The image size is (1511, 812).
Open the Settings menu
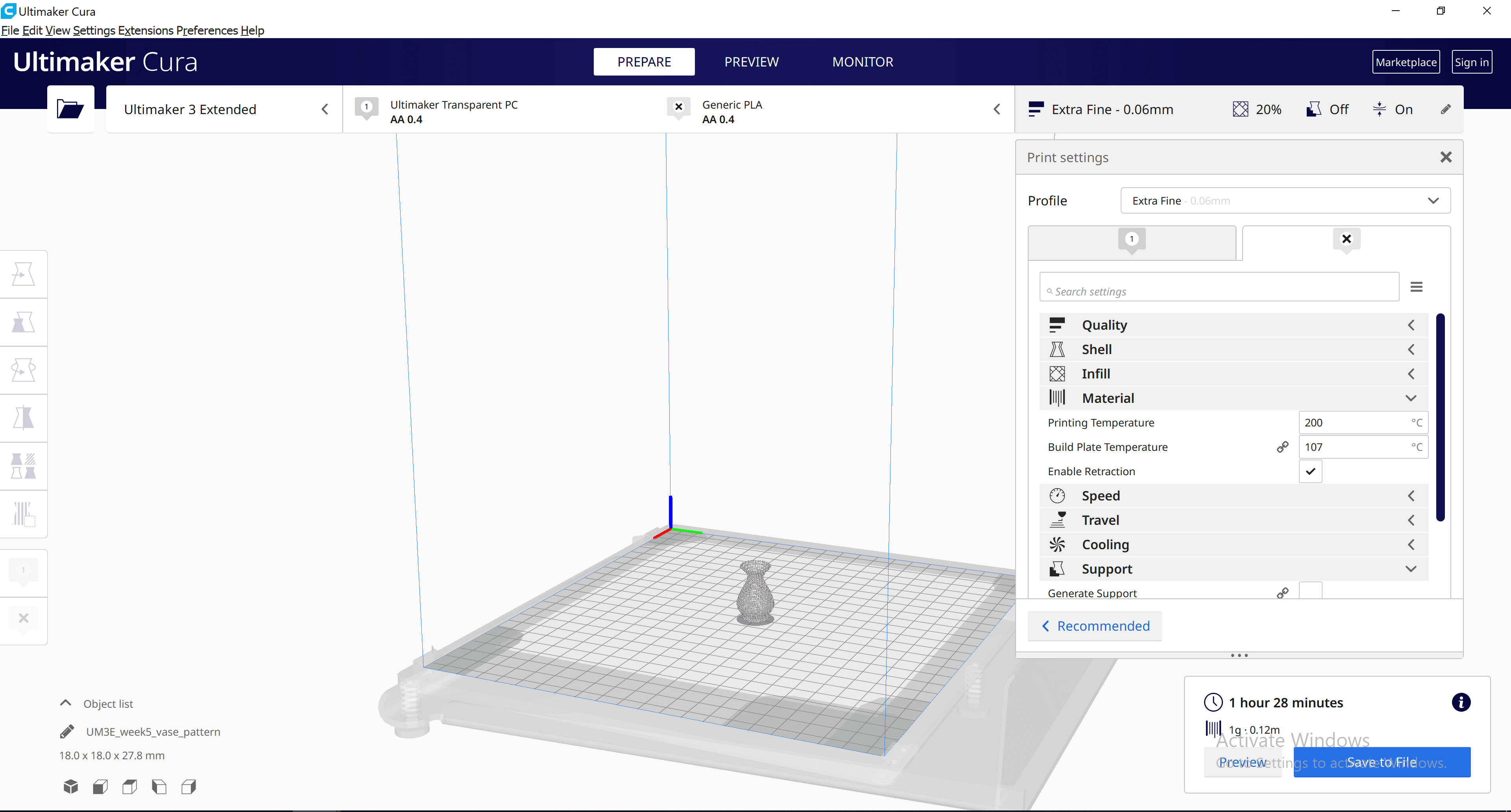tap(94, 30)
